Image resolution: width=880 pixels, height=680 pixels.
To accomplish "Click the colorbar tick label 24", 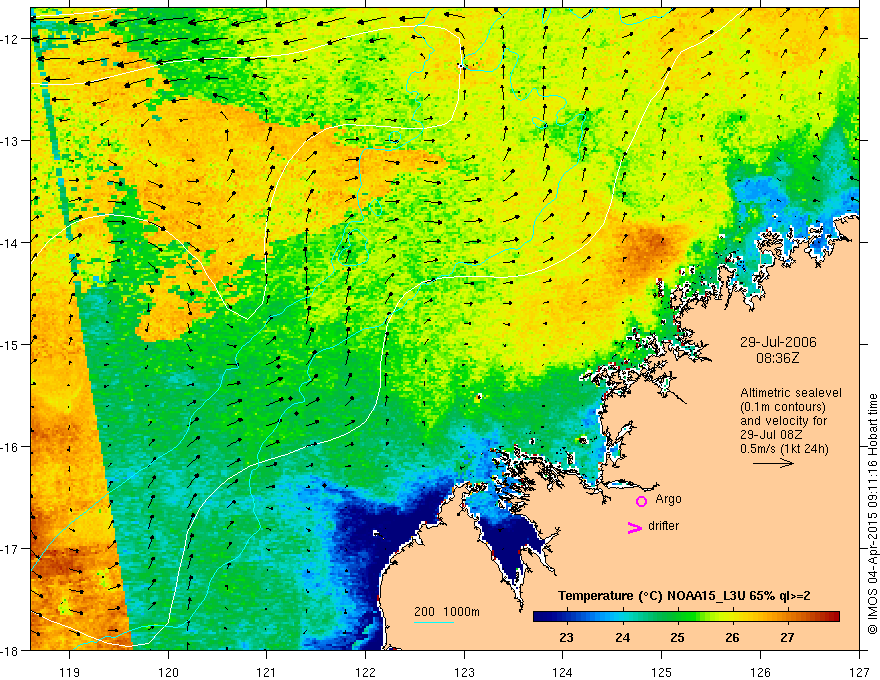I will 622,638.
